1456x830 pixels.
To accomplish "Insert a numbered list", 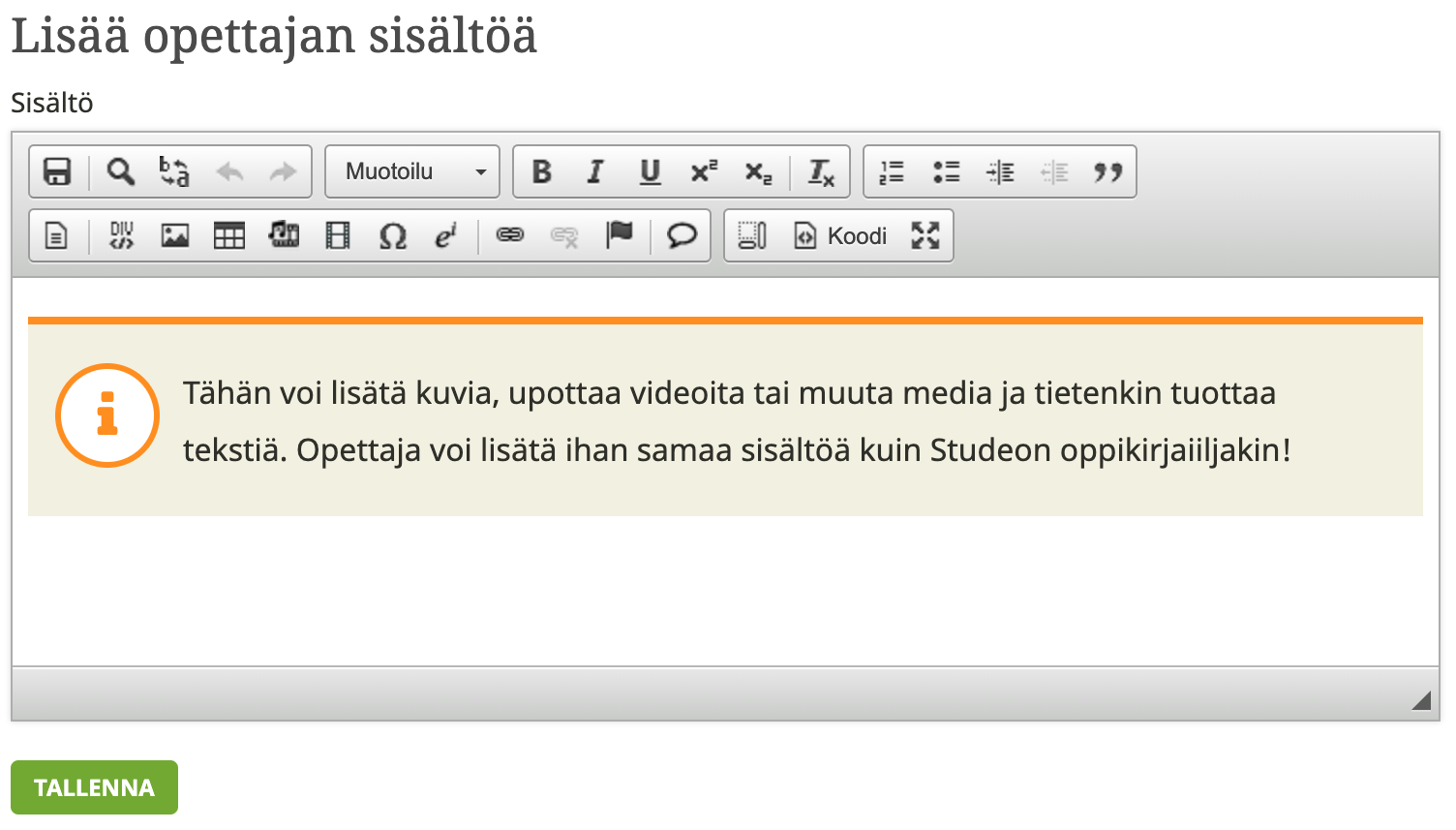I will point(892,171).
